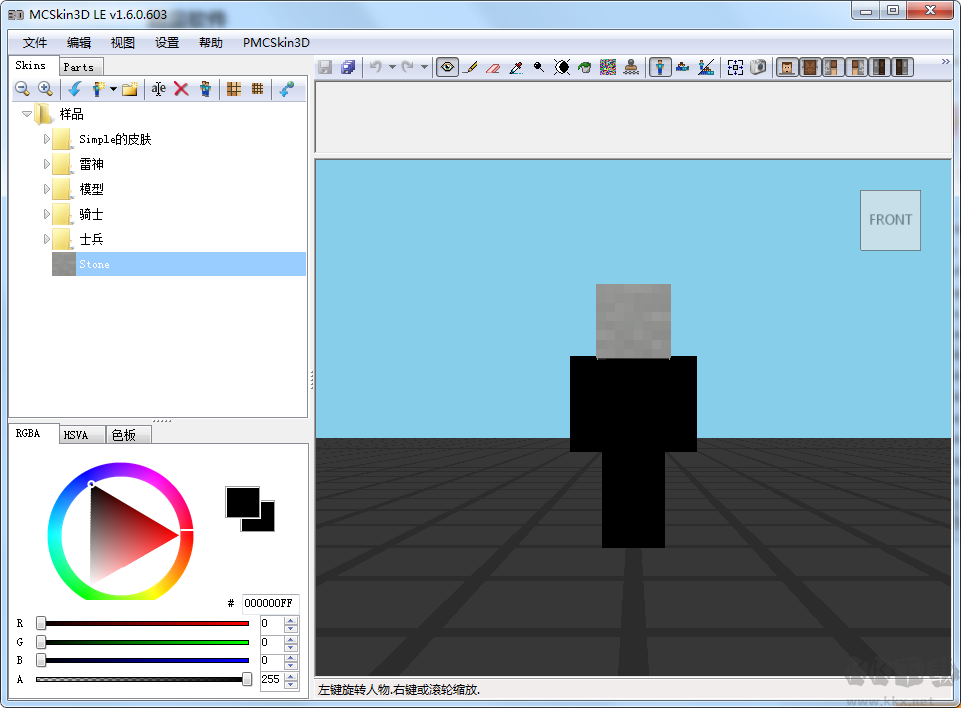Click the hex color input field
The width and height of the screenshot is (961, 708).
pyautogui.click(x=269, y=603)
